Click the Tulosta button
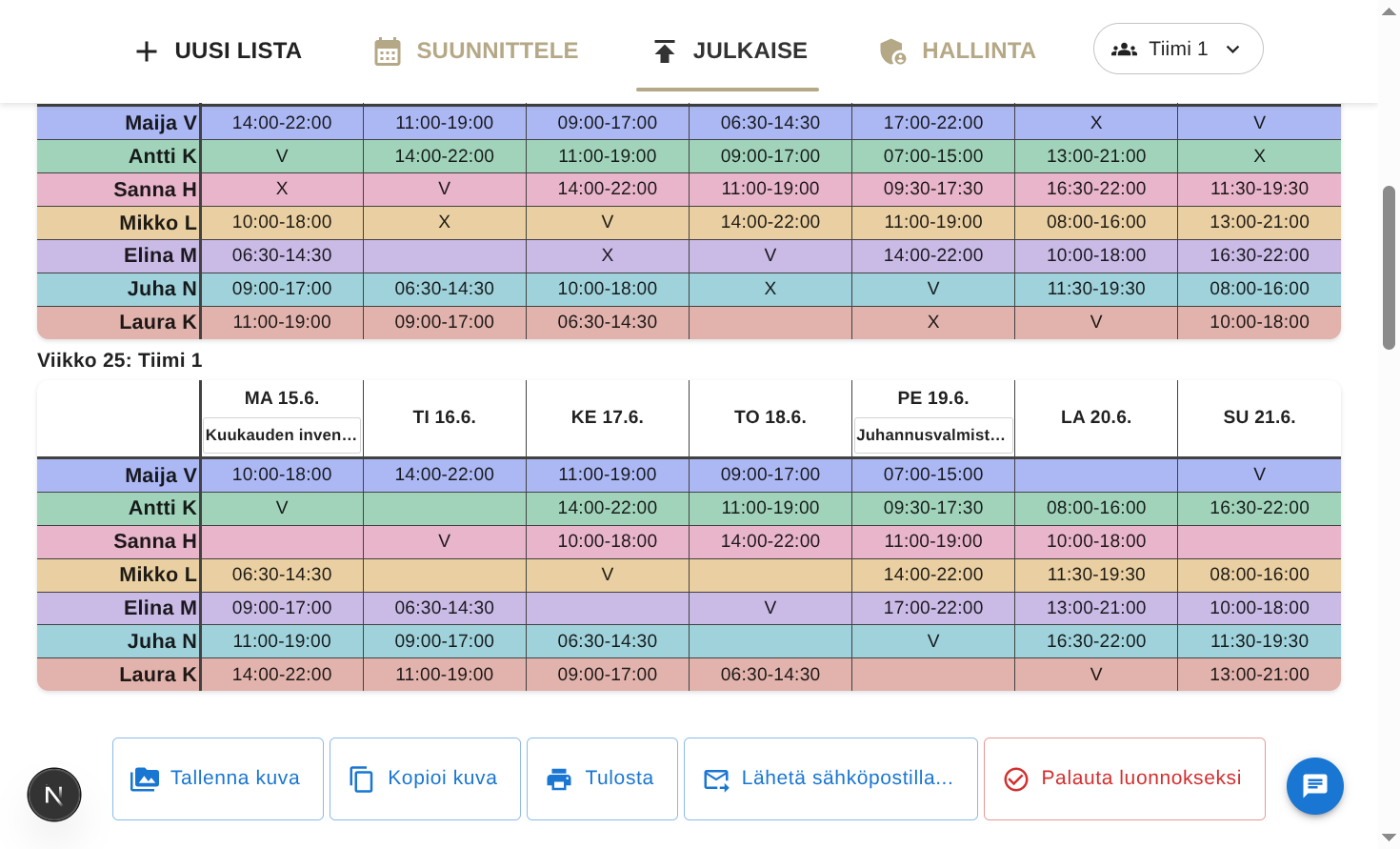Screen dimensions: 1400x849 (602, 778)
